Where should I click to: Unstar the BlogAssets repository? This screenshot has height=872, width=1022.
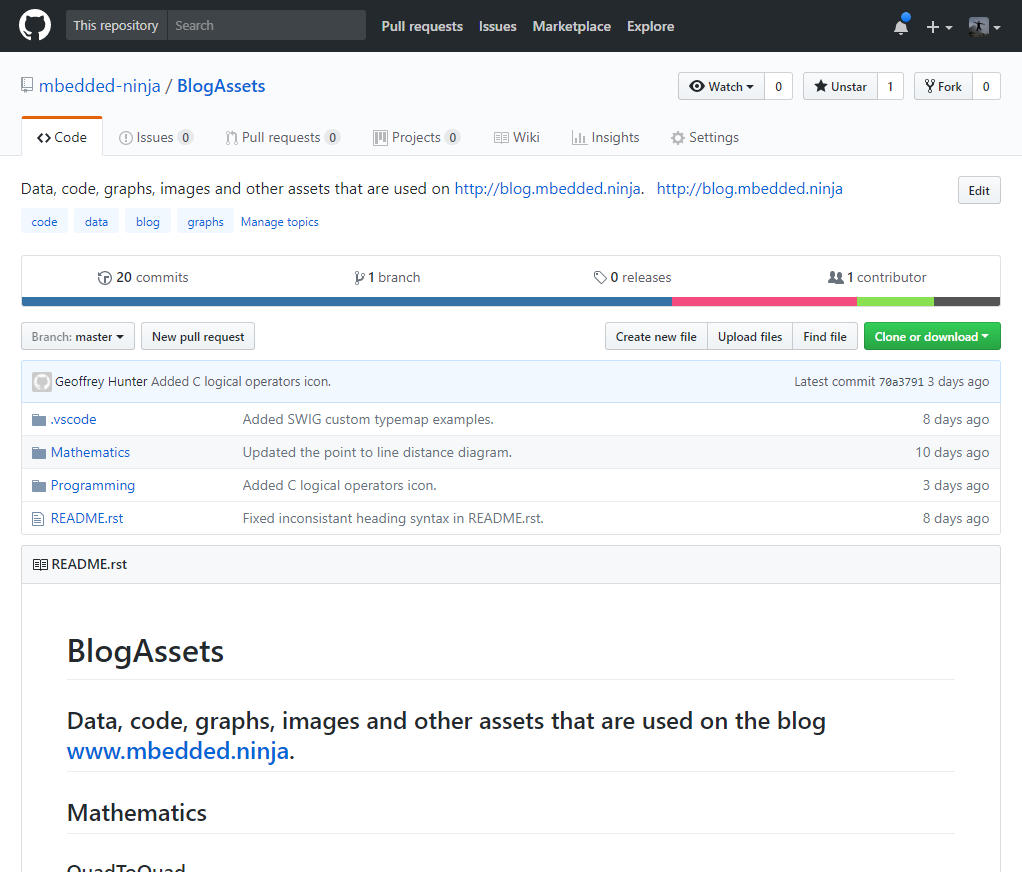tap(840, 87)
